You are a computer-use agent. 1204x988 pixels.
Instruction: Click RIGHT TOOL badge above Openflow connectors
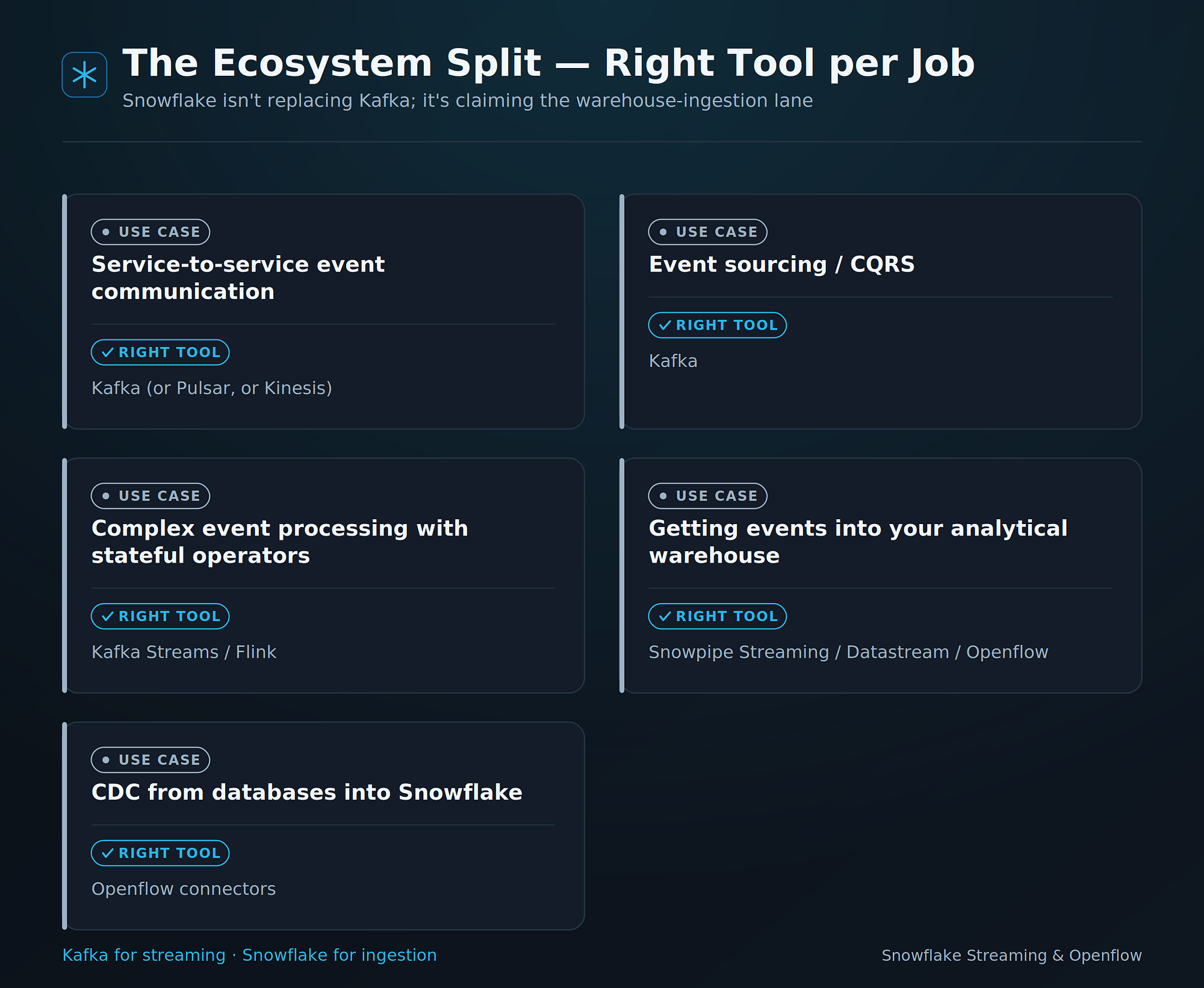coord(160,853)
